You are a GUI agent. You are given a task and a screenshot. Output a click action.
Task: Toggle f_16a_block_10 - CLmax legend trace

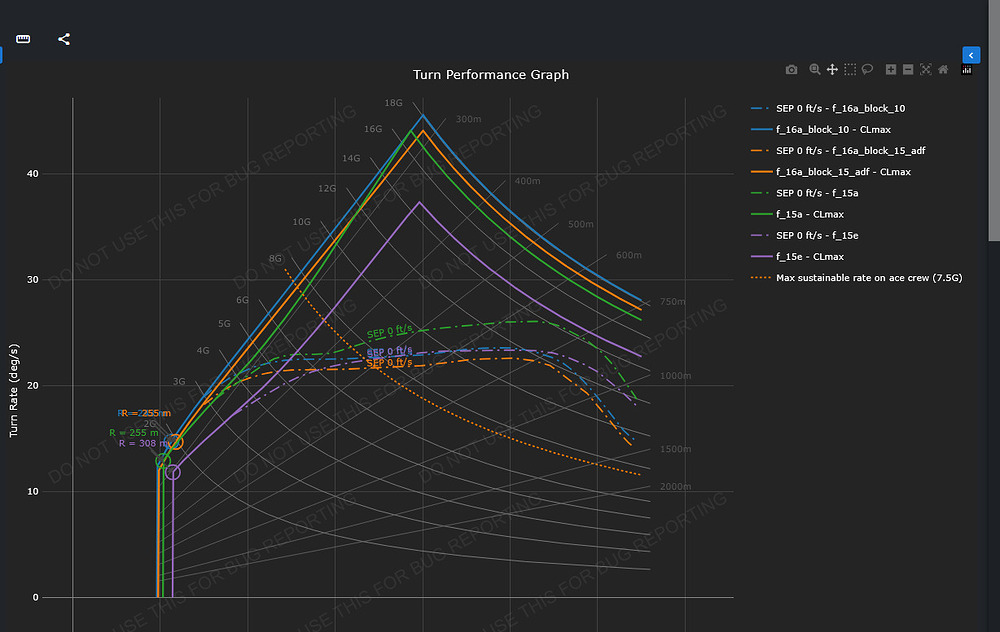click(x=821, y=129)
